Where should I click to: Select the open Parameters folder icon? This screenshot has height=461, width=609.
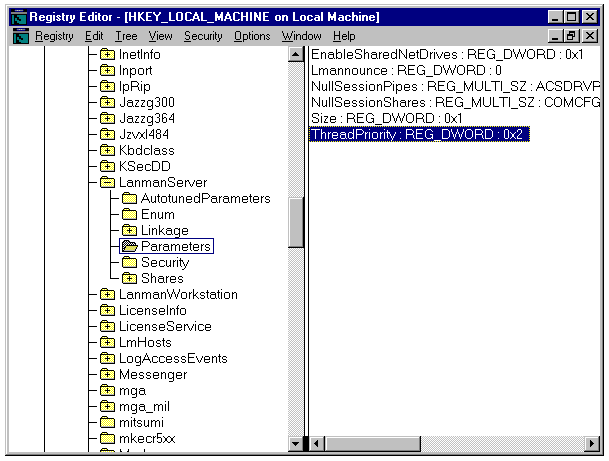(x=128, y=246)
